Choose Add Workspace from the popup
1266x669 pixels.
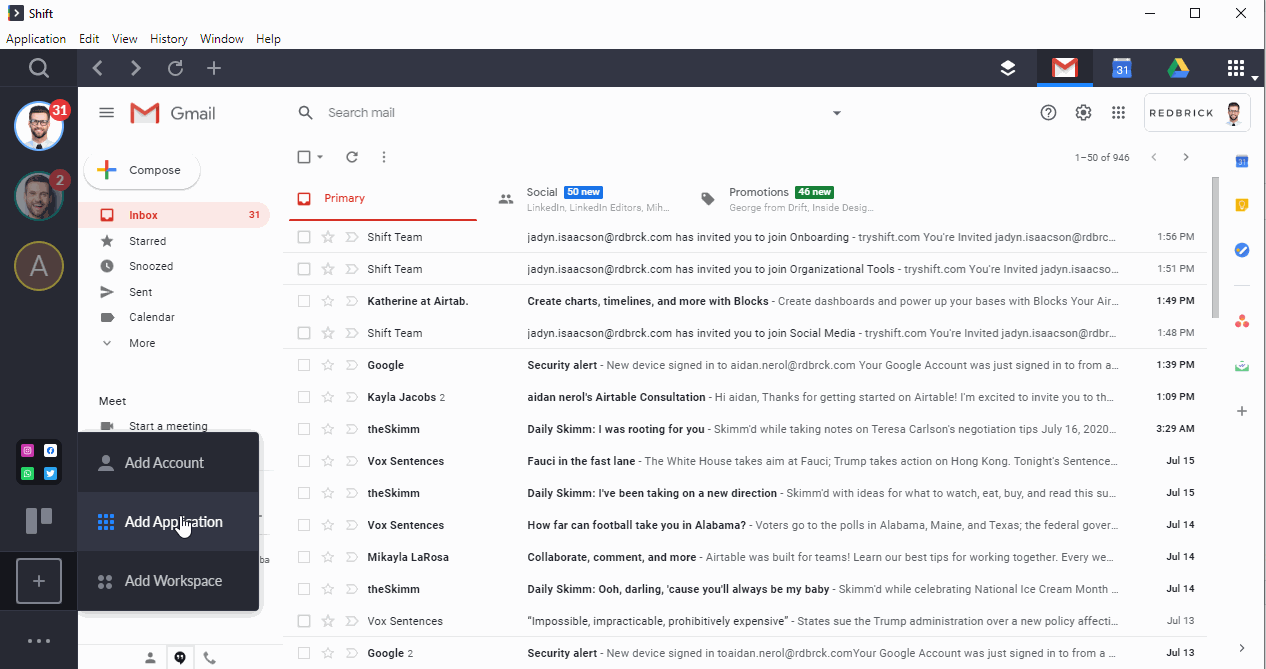coord(168,581)
